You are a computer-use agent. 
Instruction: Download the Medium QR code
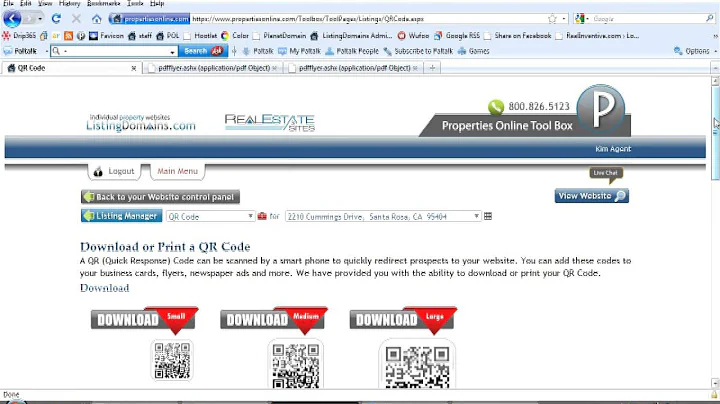point(274,320)
